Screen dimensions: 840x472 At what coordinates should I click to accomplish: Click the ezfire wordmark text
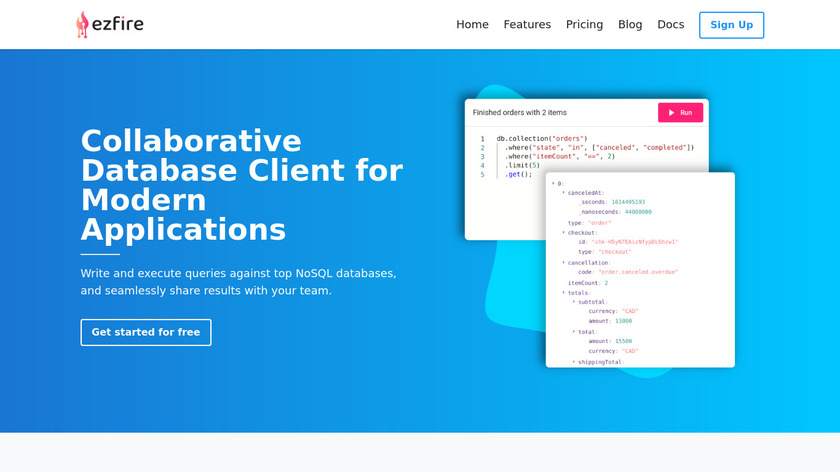tap(118, 24)
